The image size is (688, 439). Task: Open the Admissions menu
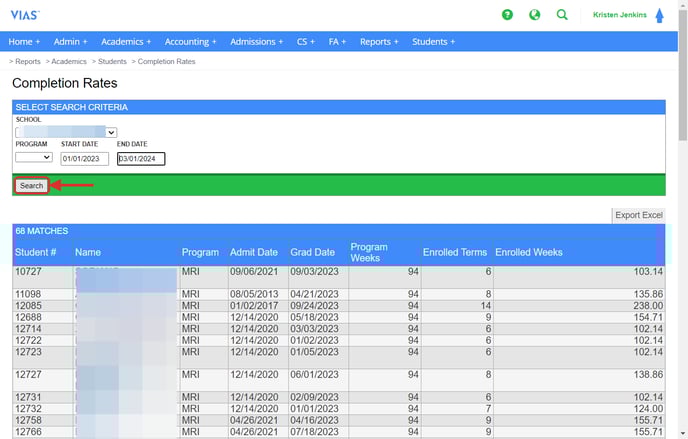tap(257, 42)
